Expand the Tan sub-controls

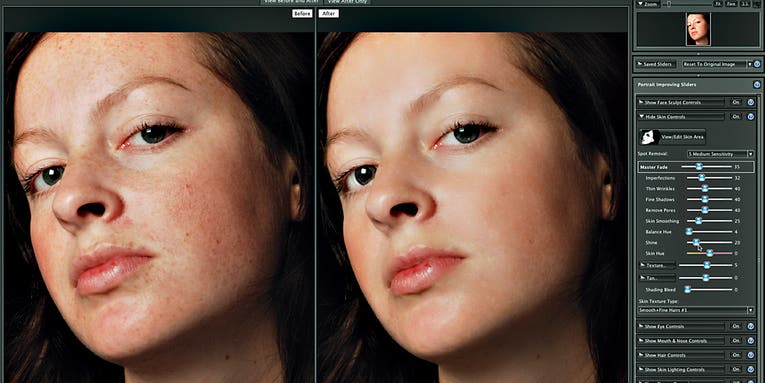coord(657,278)
